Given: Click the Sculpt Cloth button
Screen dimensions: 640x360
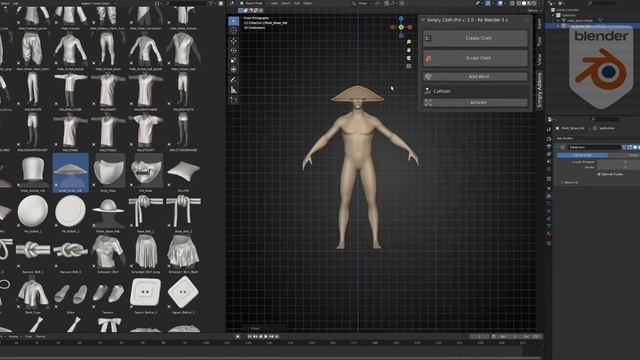Looking at the screenshot, I should tap(476, 58).
